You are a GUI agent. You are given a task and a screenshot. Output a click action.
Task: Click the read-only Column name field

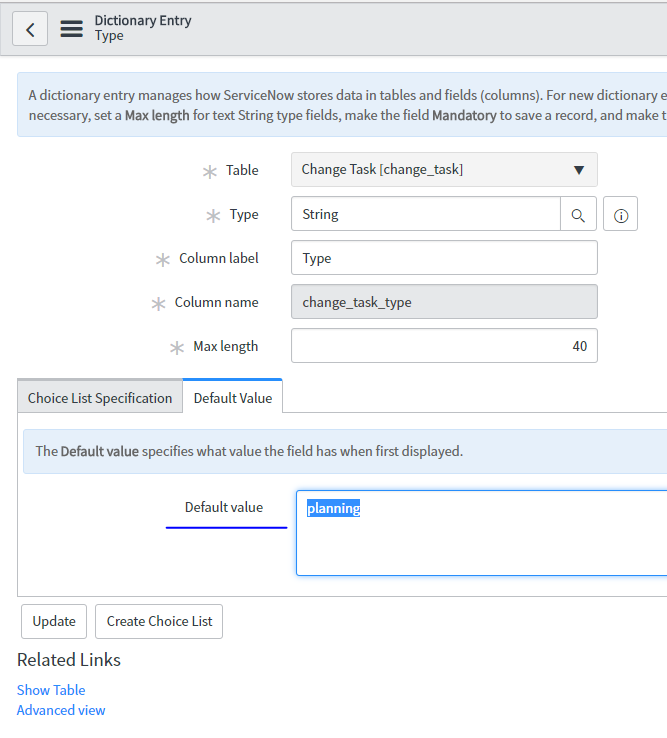(x=444, y=302)
